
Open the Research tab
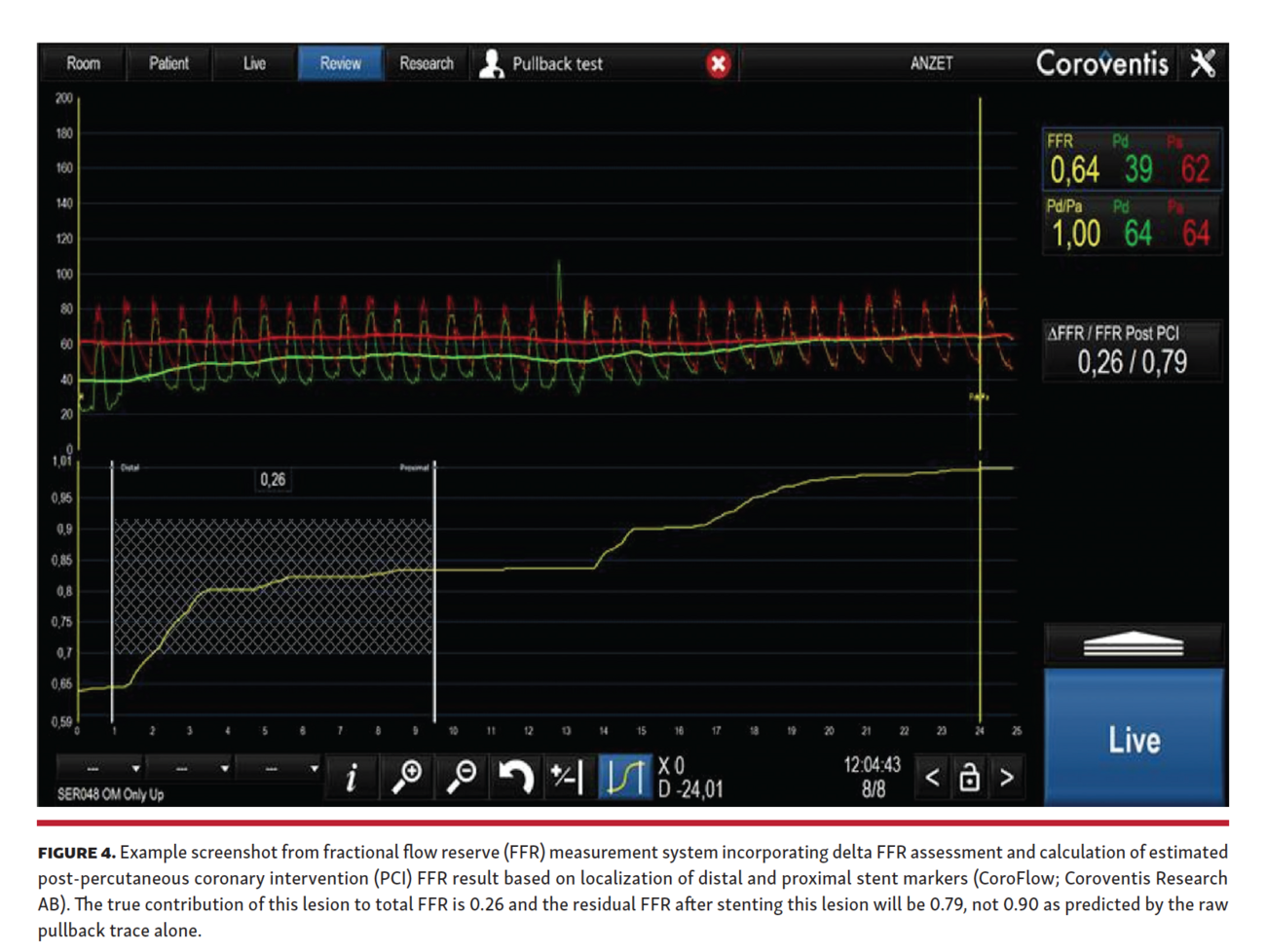[x=426, y=62]
